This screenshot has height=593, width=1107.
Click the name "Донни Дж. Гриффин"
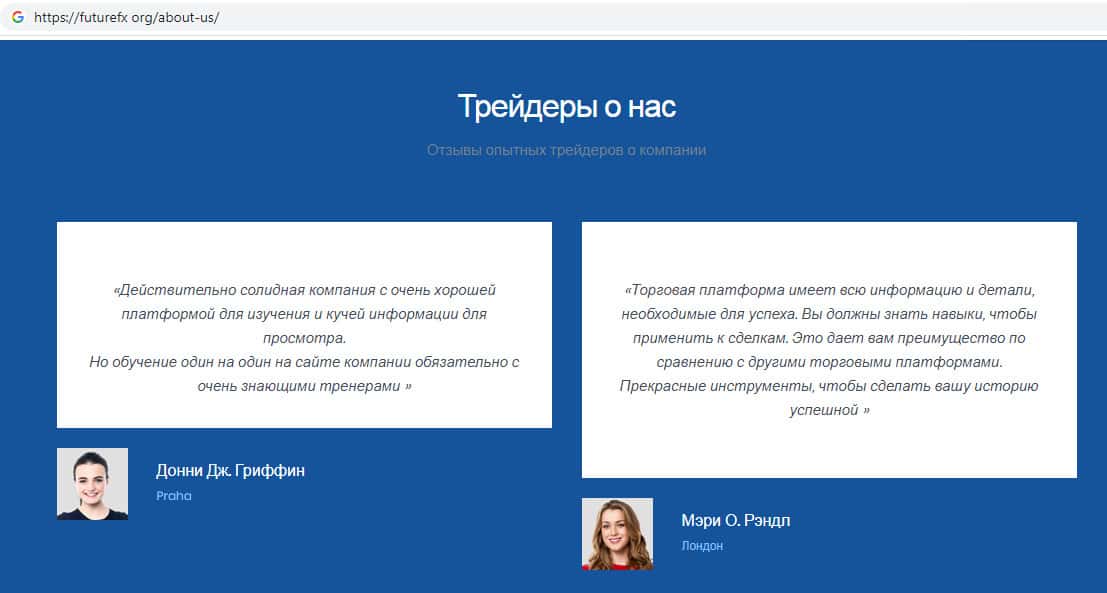pos(230,471)
